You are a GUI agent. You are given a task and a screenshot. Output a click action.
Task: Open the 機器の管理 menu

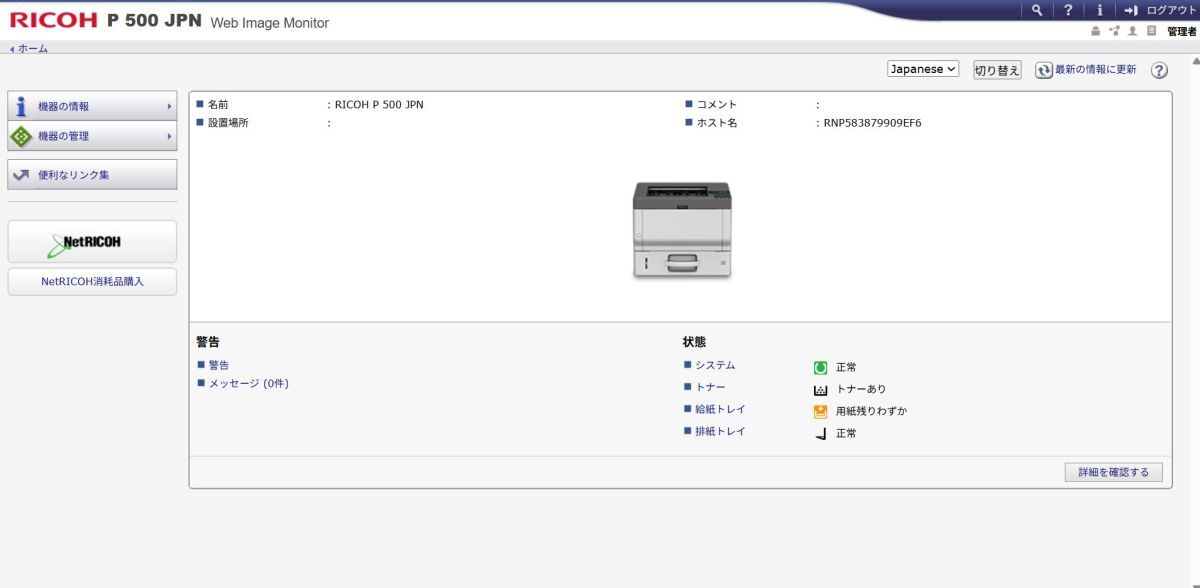[92, 136]
